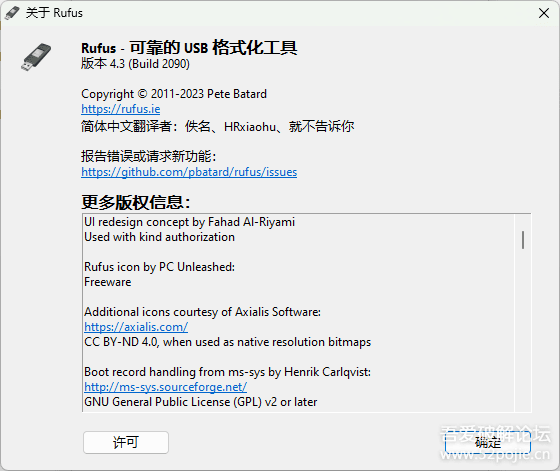Click the scrollbar track below the thumb
This screenshot has height=471, width=560.
click(x=523, y=330)
